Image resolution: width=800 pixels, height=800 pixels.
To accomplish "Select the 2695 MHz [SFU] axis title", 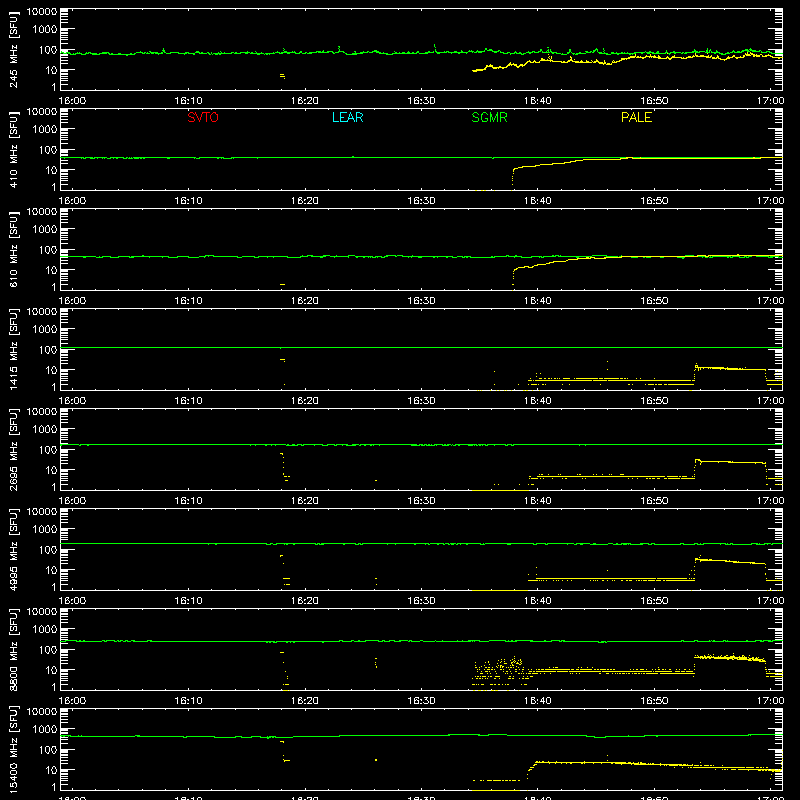I will tap(14, 449).
